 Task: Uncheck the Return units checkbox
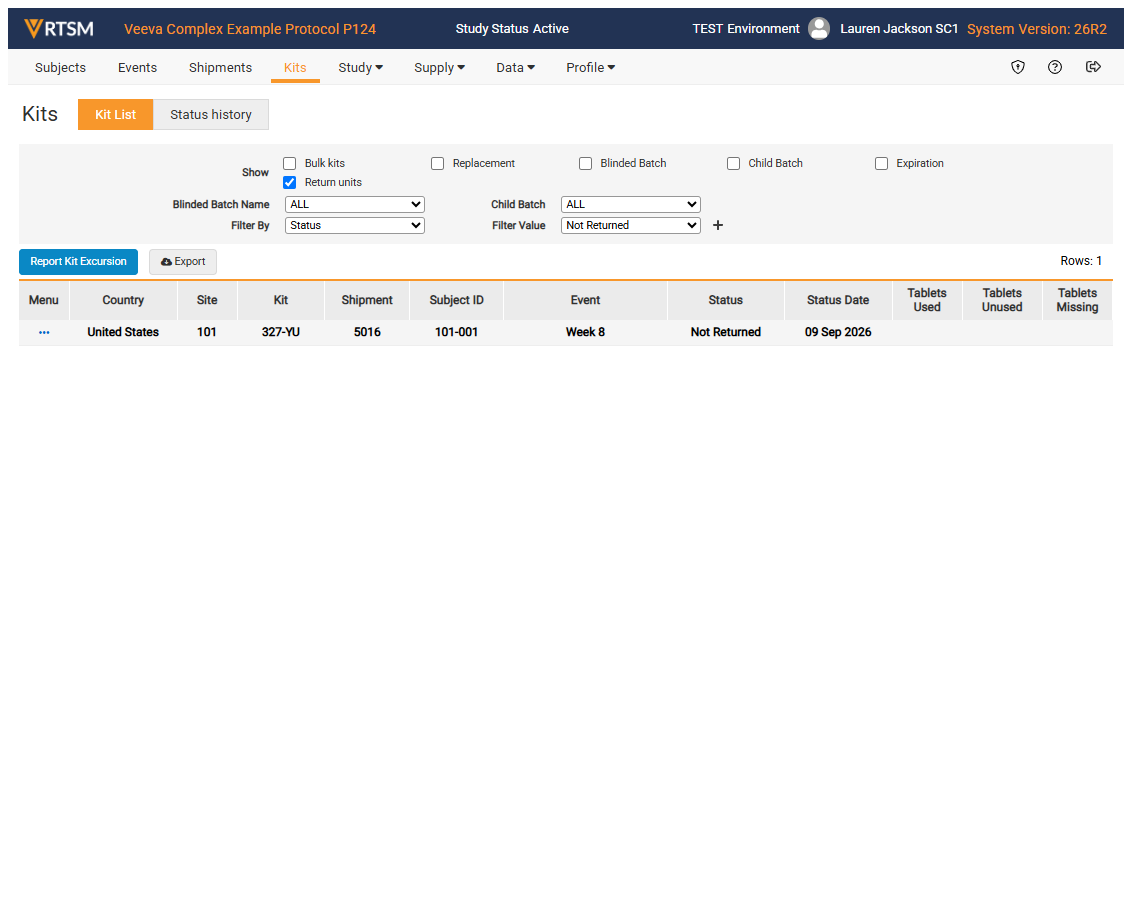click(289, 182)
